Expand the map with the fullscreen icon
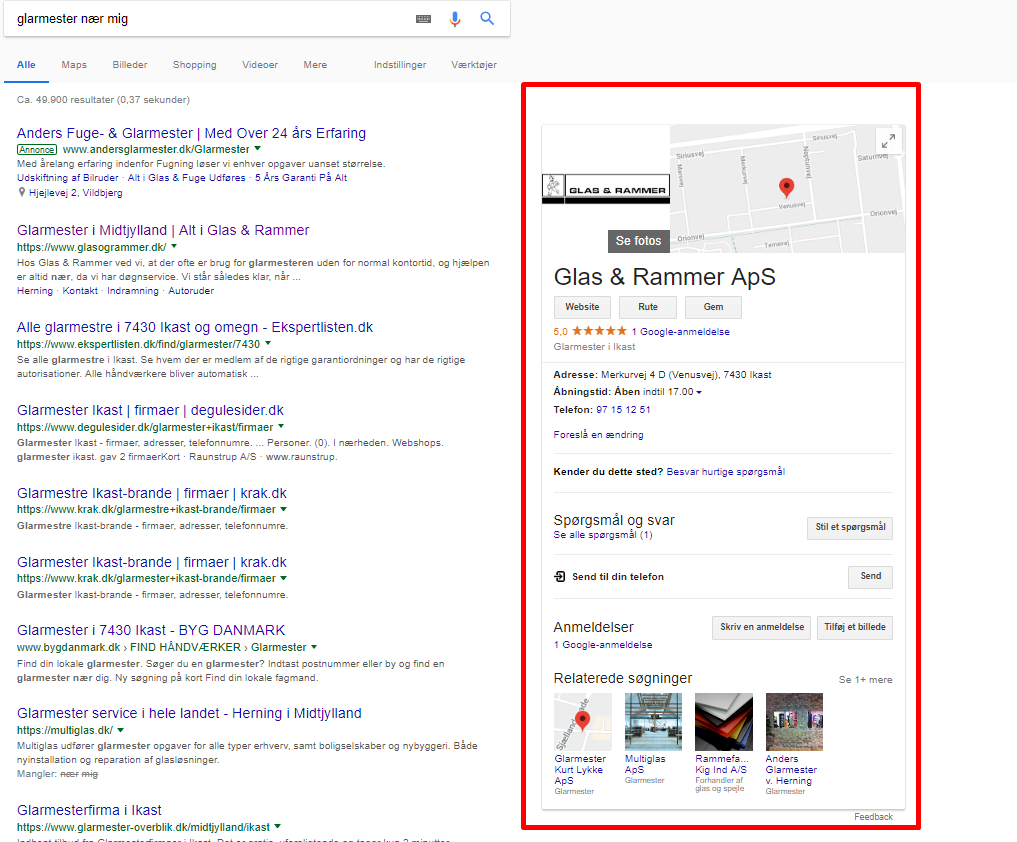1017x842 pixels. tap(888, 140)
